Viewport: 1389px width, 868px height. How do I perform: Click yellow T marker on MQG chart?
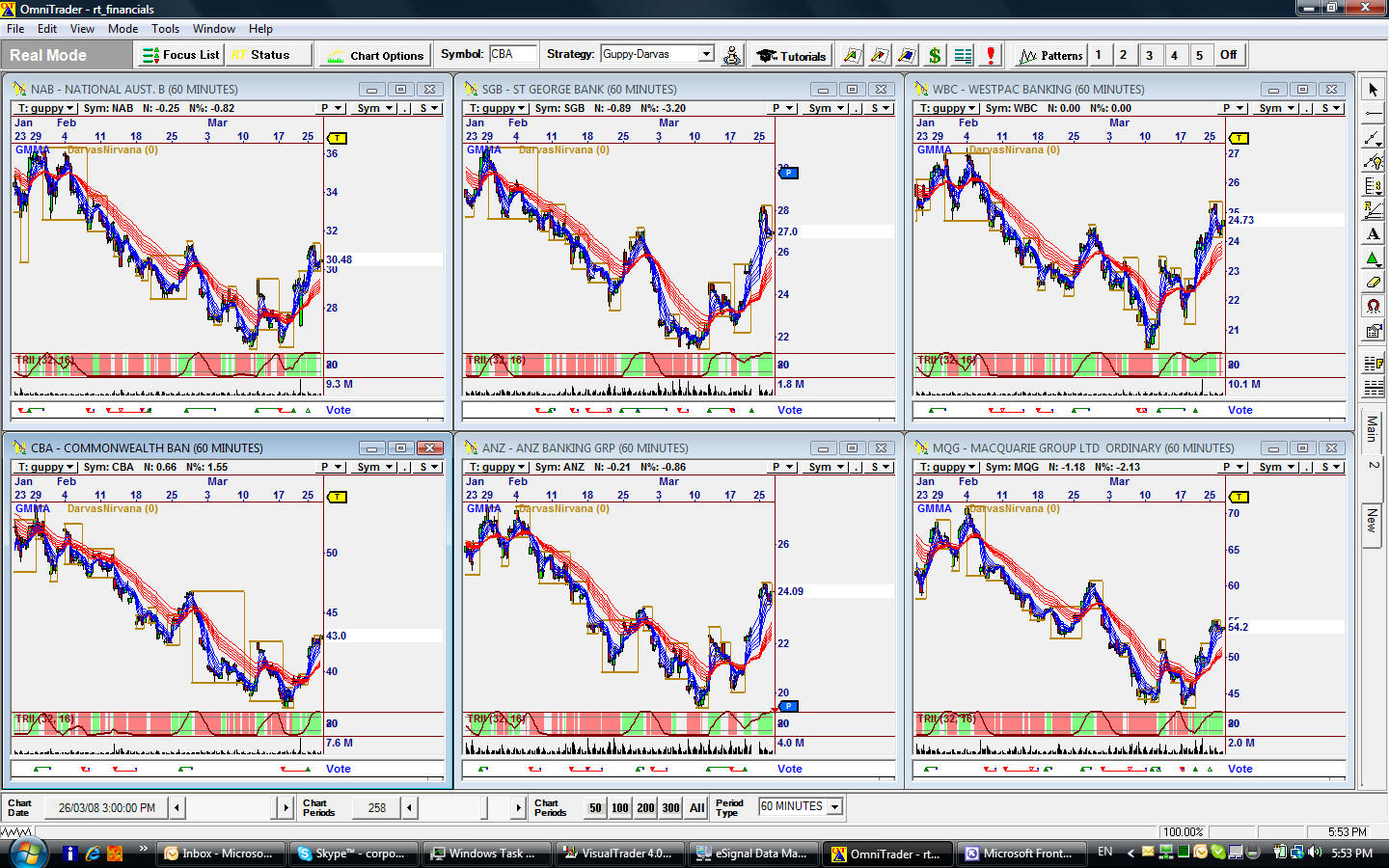(x=1239, y=497)
